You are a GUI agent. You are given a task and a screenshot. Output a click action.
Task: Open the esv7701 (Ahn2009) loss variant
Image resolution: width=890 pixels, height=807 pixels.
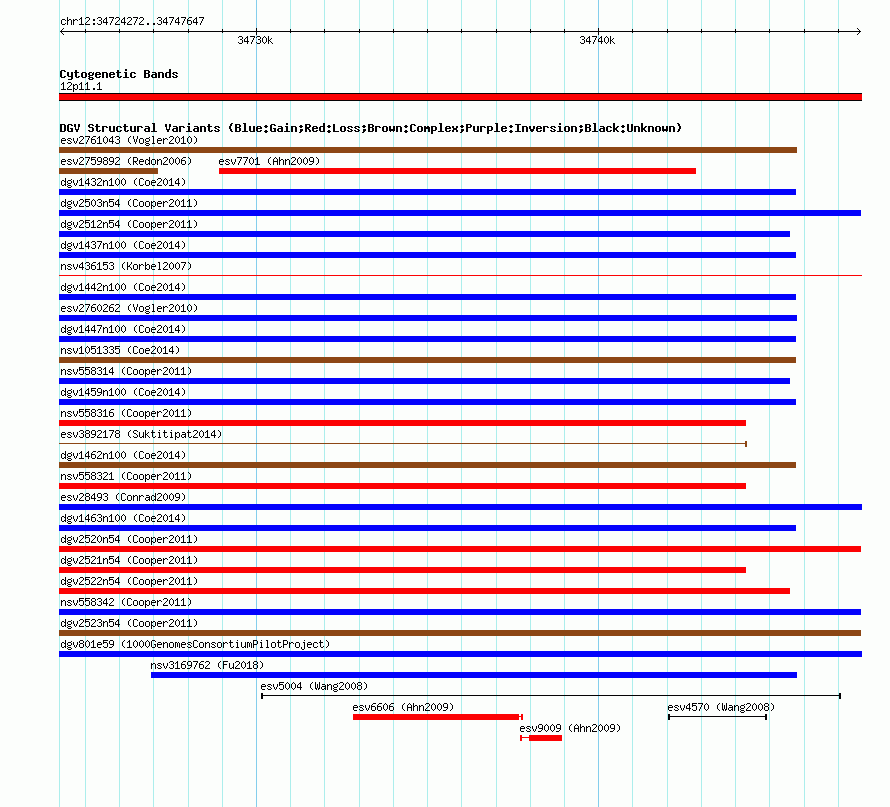(457, 171)
